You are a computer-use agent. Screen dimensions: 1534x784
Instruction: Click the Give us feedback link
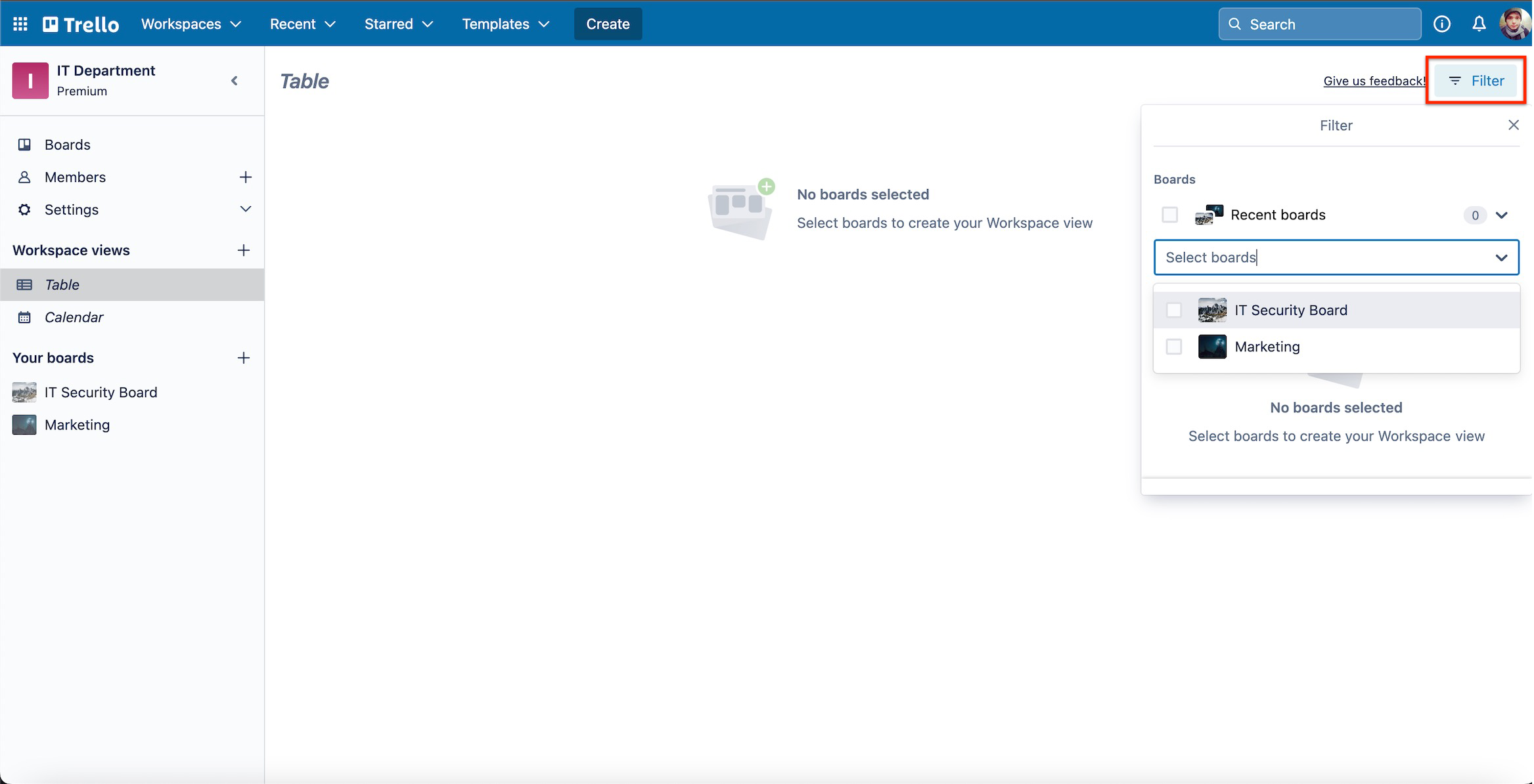[x=1375, y=80]
